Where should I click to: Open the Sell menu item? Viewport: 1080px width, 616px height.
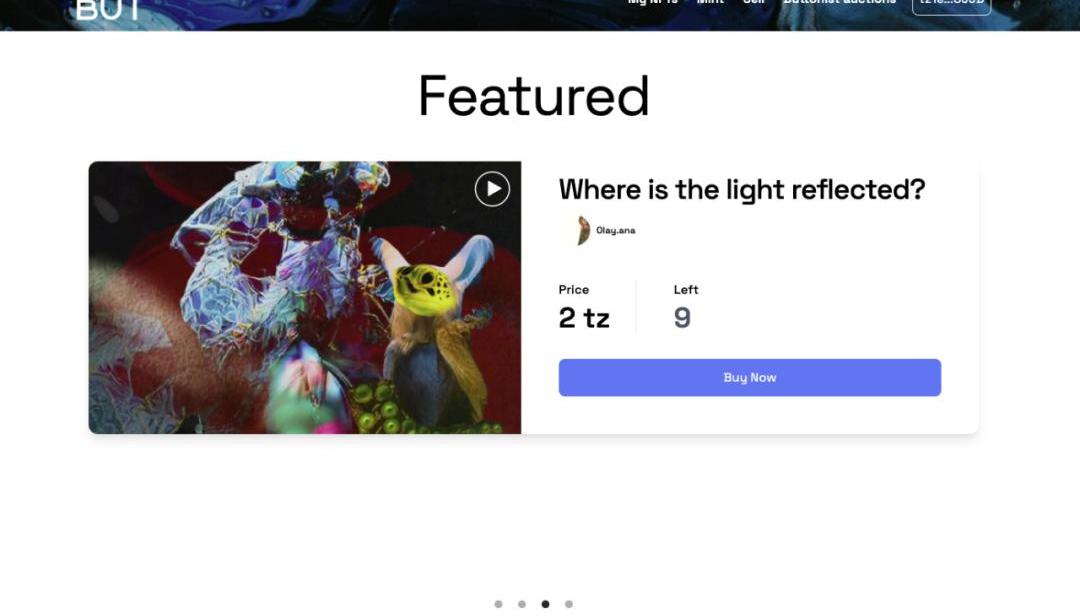point(754,2)
